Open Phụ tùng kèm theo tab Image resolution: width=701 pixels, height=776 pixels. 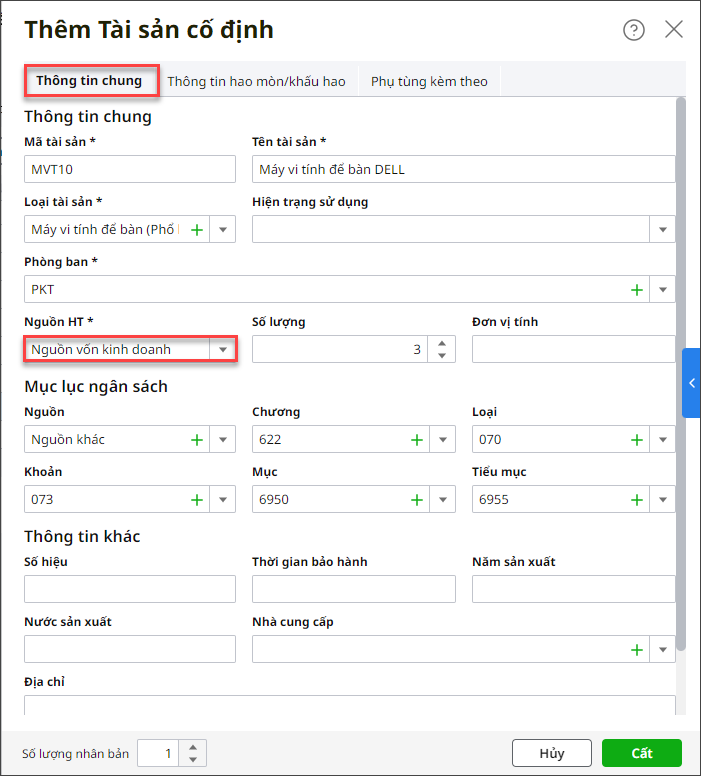[429, 81]
